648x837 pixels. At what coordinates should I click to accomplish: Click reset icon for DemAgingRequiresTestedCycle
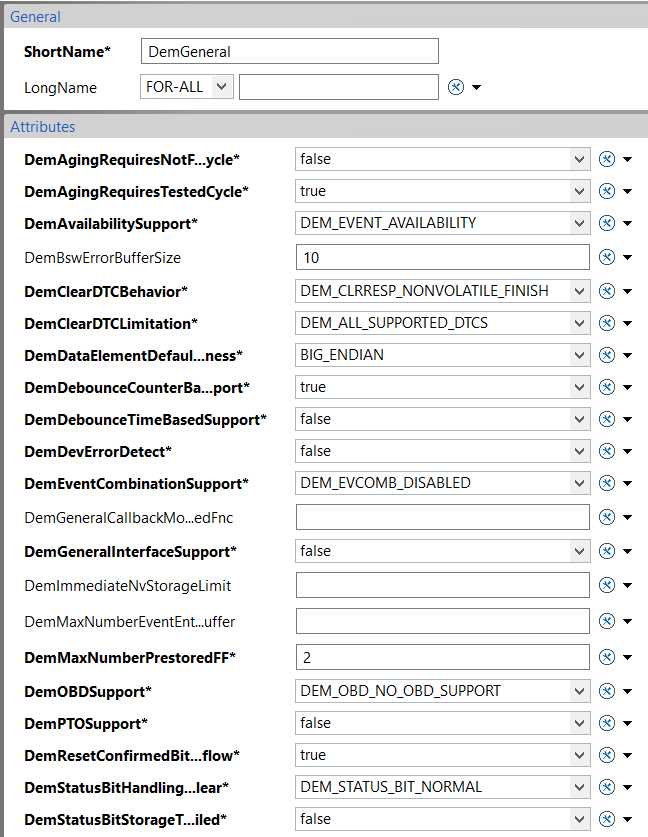[607, 191]
